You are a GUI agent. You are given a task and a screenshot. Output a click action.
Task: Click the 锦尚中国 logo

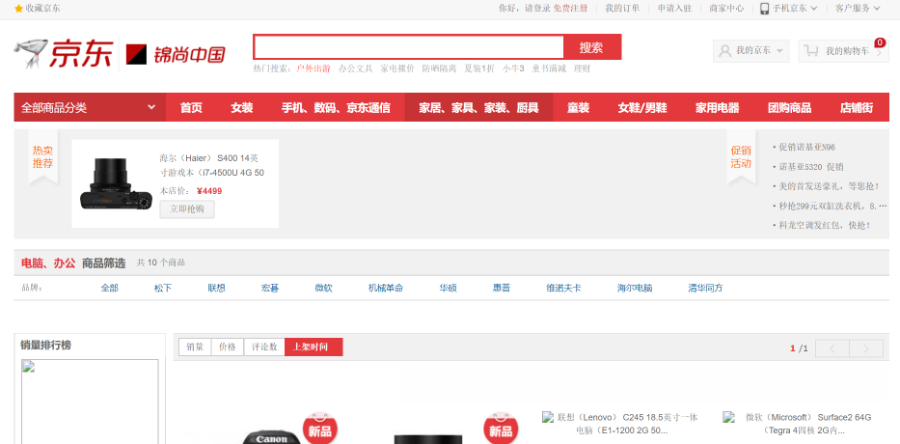176,54
